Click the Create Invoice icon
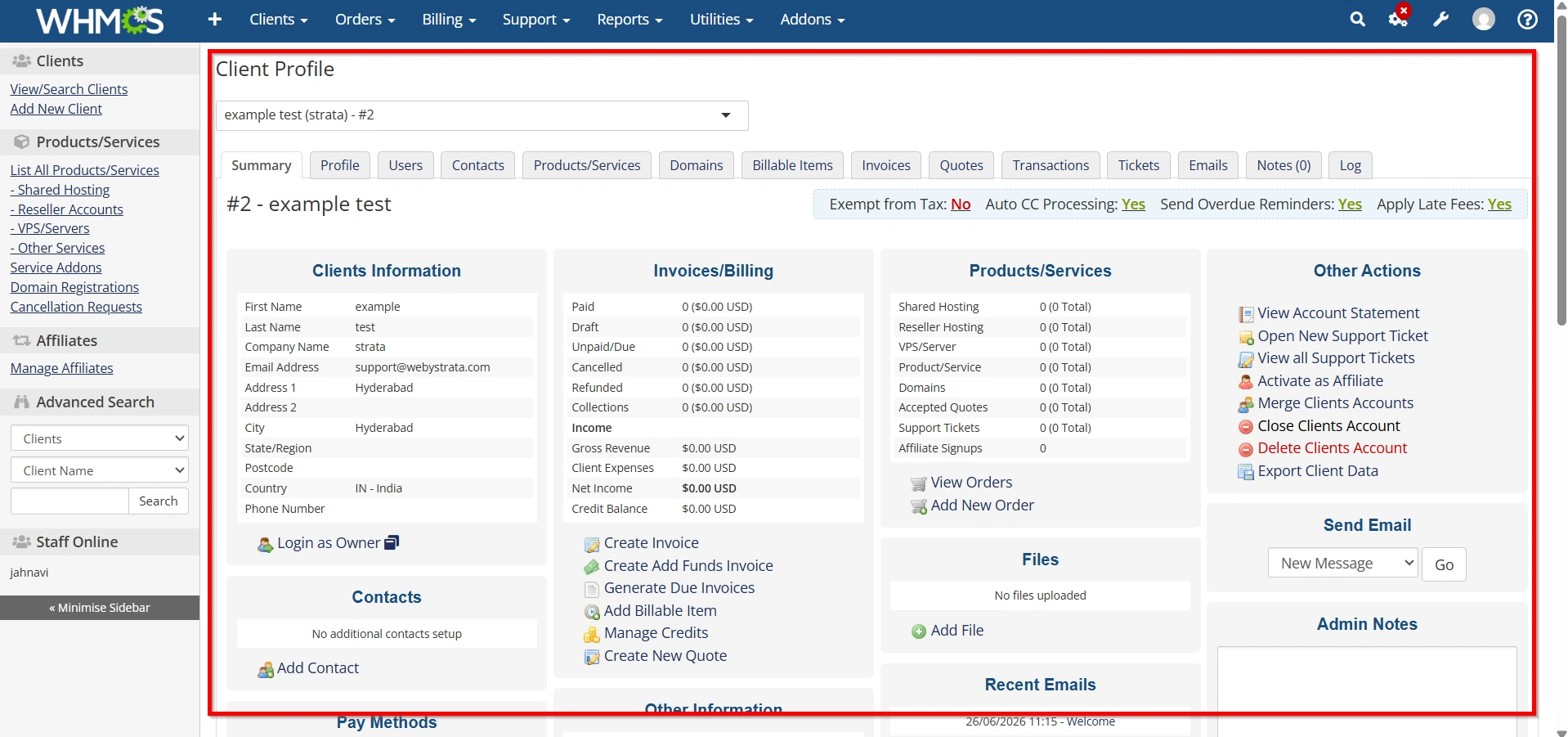This screenshot has height=737, width=1568. pyautogui.click(x=592, y=545)
